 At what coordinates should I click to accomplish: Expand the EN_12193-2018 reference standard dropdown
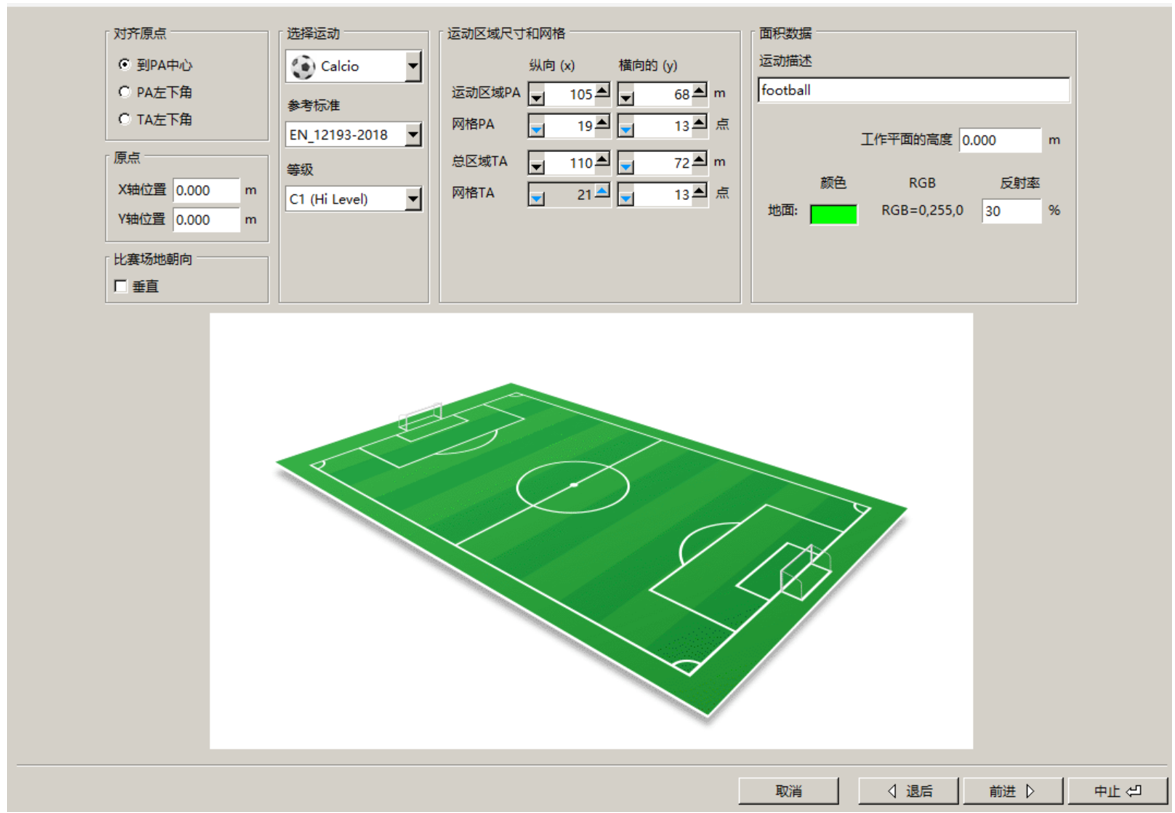[x=412, y=134]
